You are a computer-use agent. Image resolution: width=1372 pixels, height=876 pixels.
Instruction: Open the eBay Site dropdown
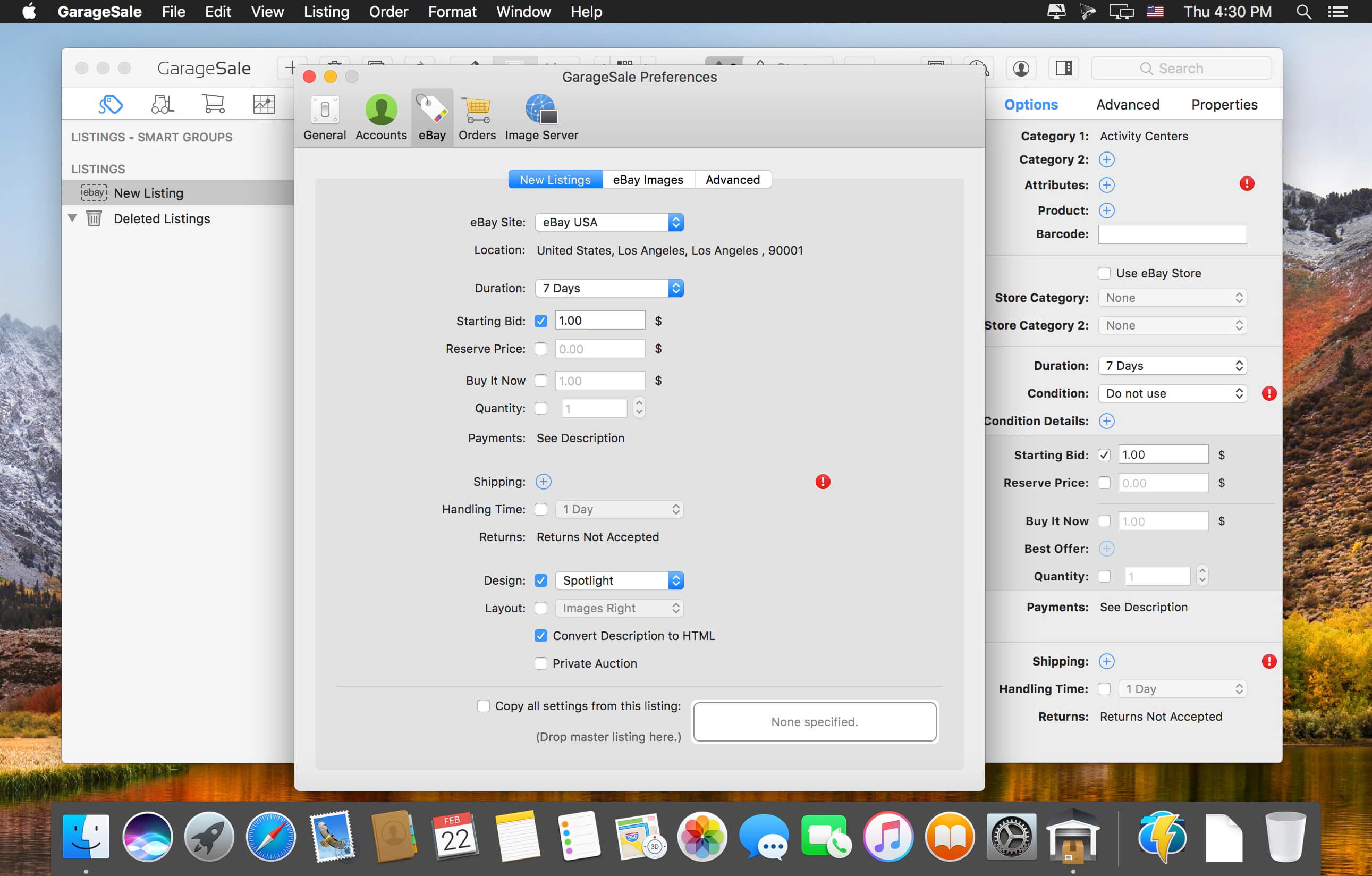coord(608,222)
